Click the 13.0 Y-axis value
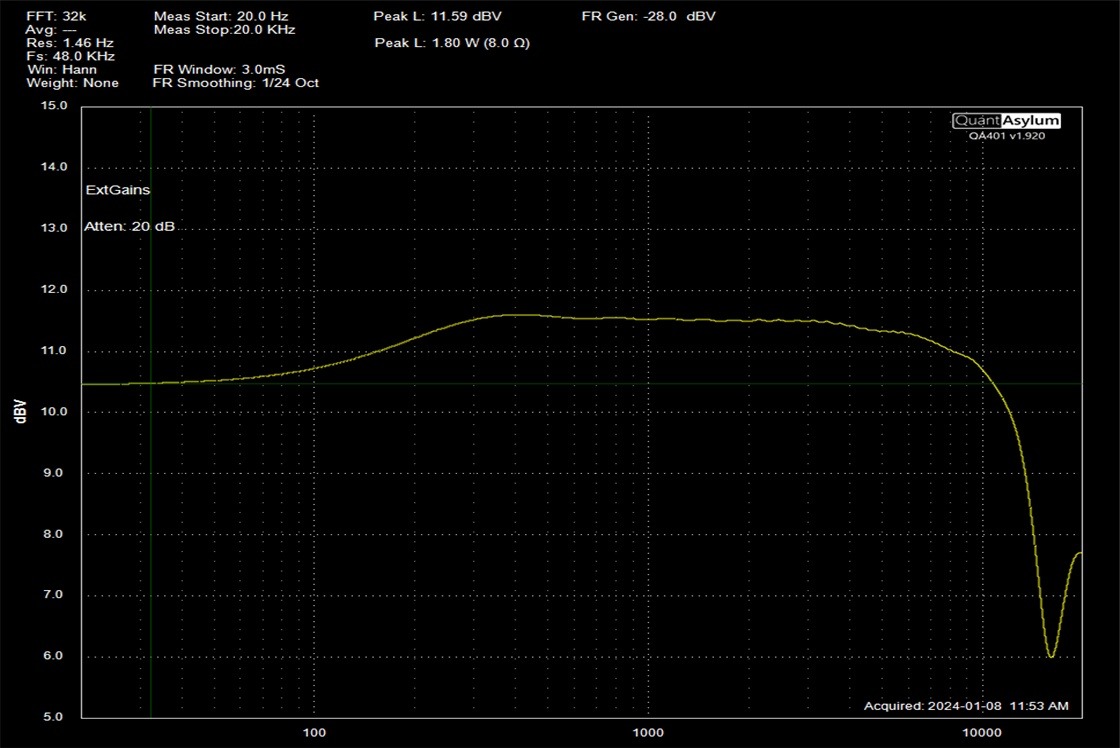Screen dimensions: 1120x748 (x=54, y=228)
